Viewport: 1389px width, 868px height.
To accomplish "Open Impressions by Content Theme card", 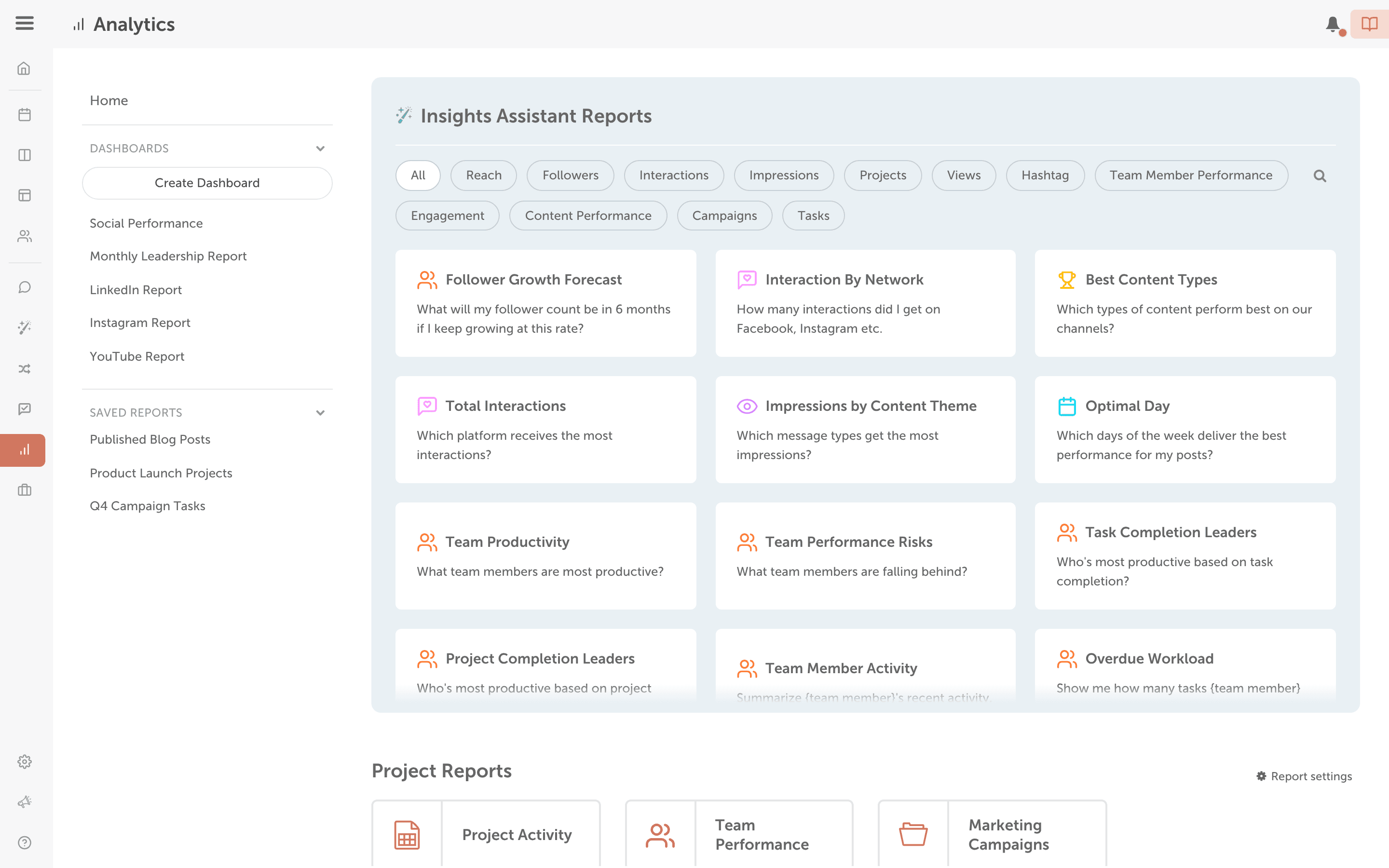I will (x=865, y=429).
